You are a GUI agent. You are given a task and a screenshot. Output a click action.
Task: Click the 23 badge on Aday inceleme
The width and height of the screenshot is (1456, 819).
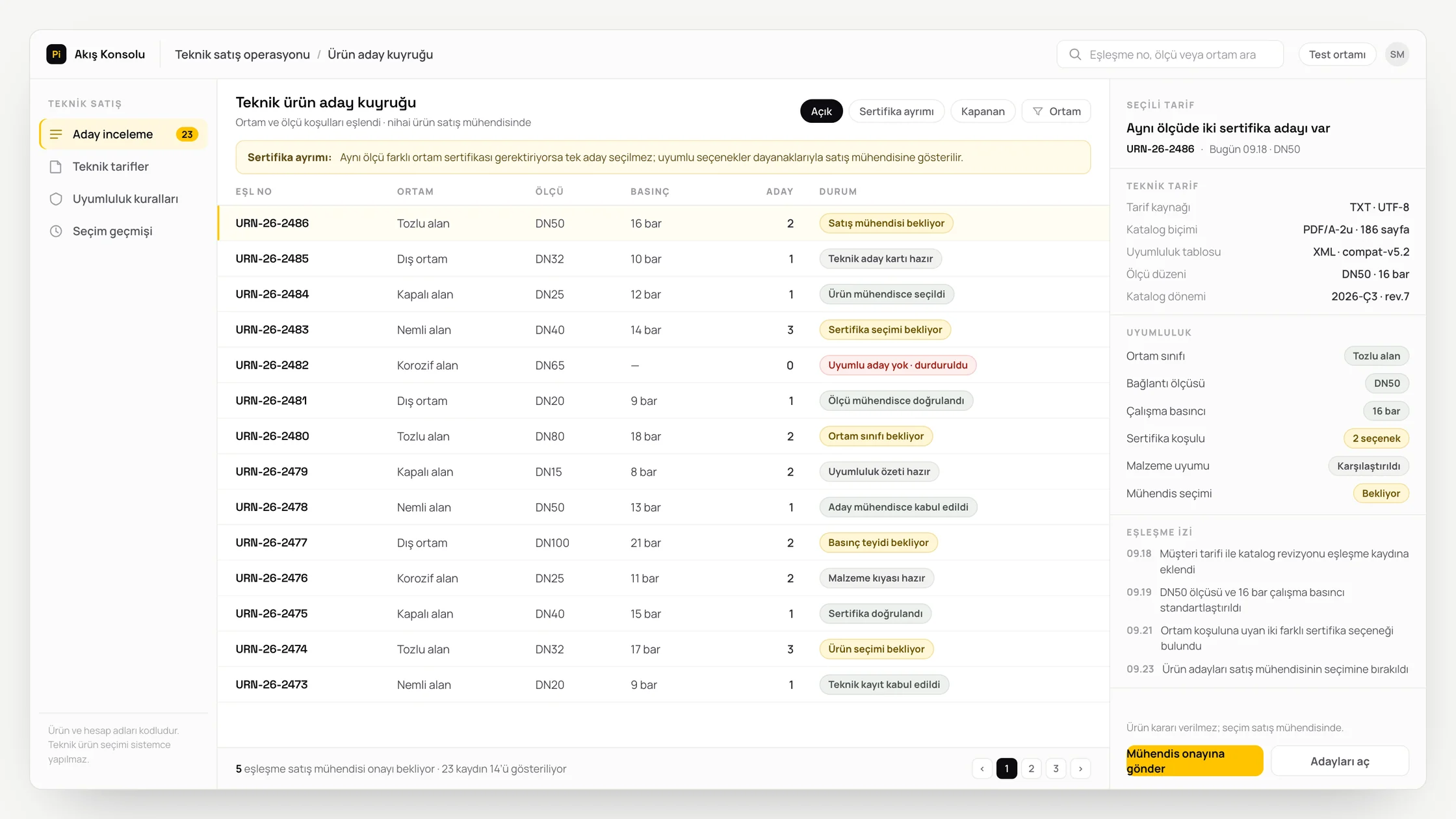coord(187,134)
